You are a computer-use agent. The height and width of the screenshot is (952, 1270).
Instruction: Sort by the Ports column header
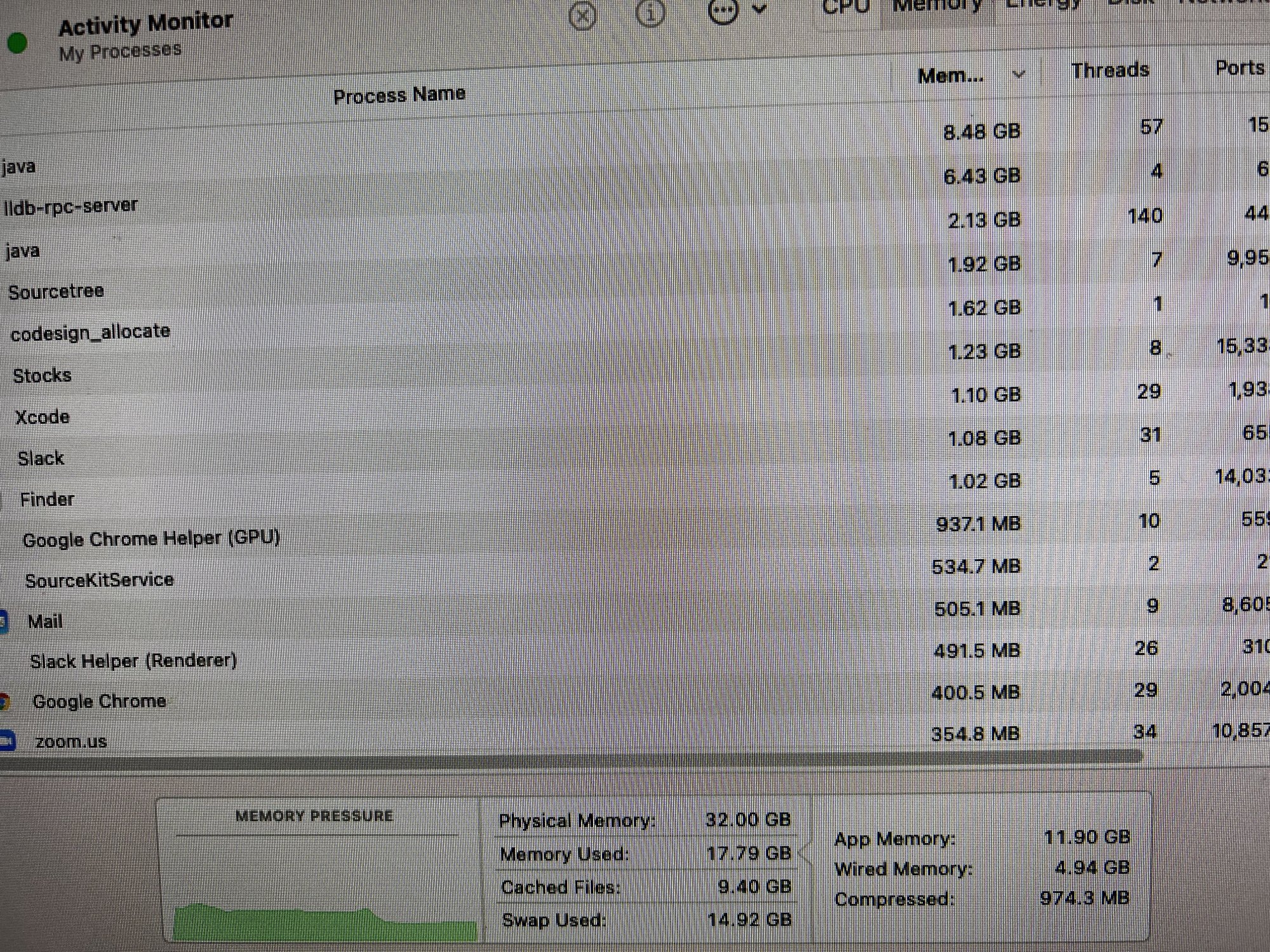point(1240,67)
